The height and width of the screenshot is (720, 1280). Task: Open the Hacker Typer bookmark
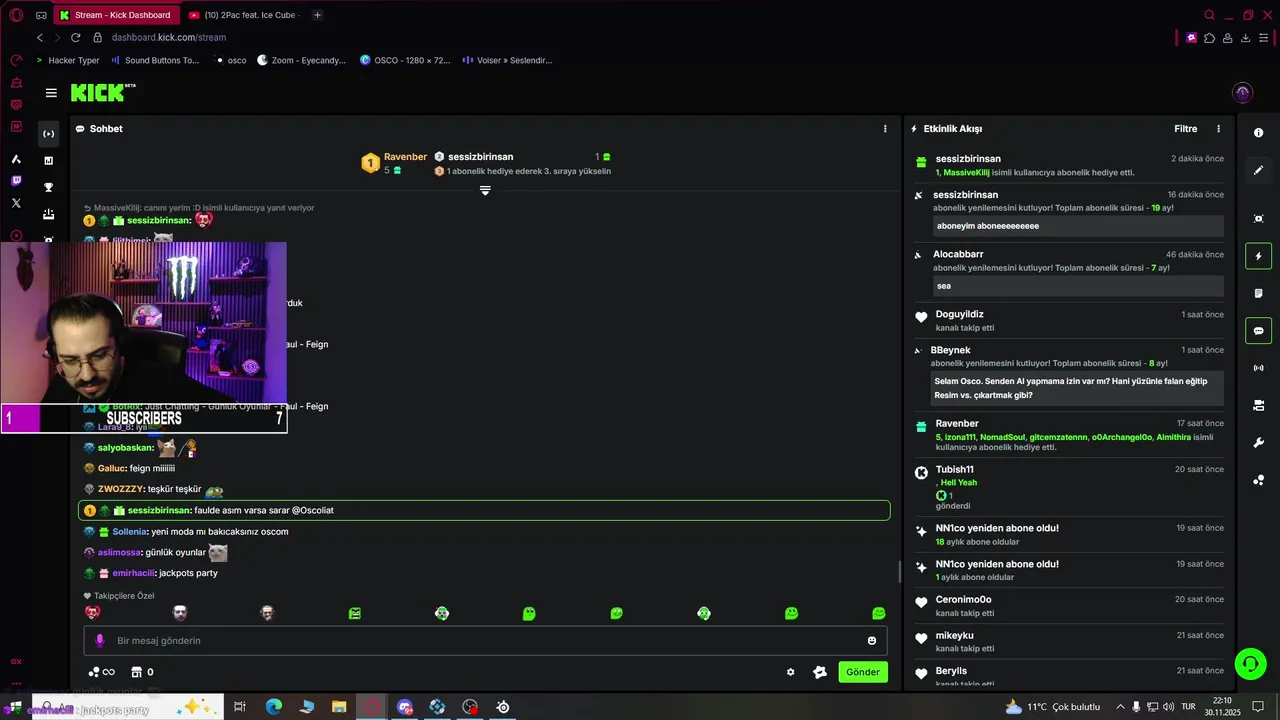click(68, 60)
